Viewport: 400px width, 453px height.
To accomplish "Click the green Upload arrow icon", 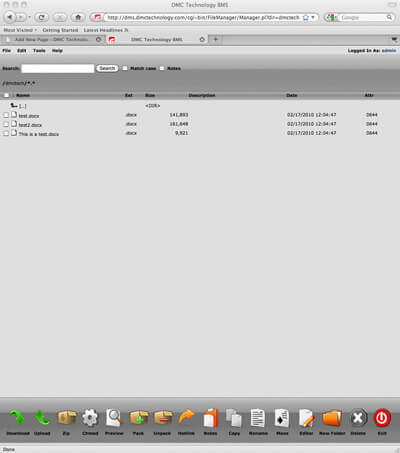I will tap(42, 418).
